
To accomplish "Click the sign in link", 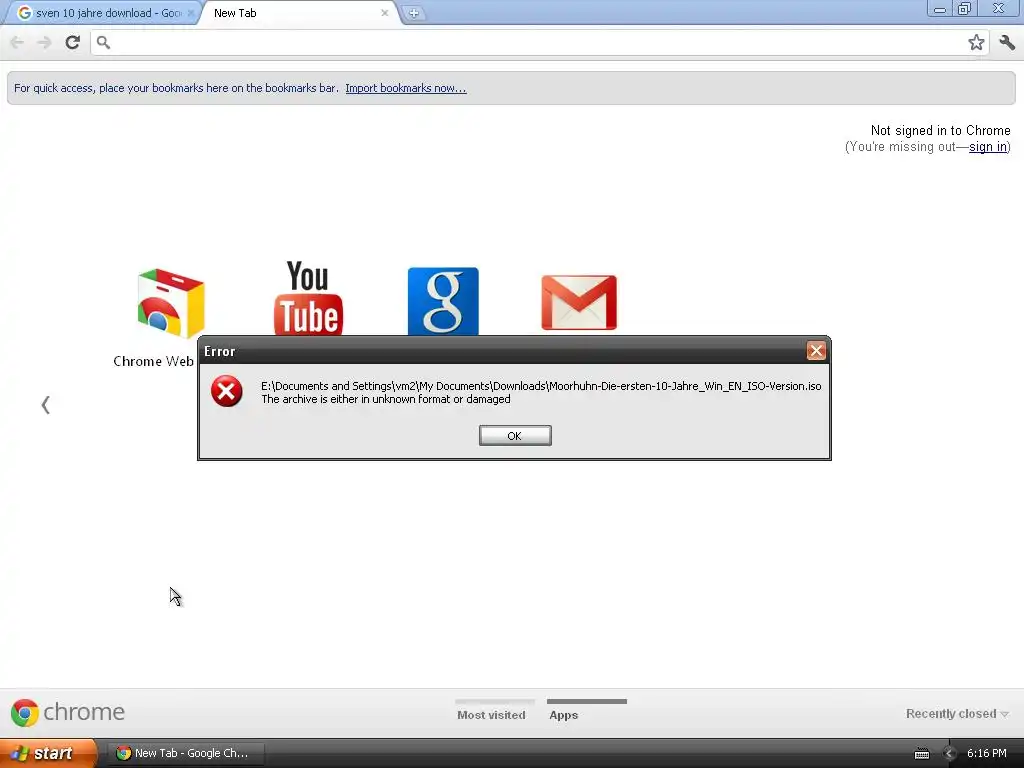I will point(987,147).
